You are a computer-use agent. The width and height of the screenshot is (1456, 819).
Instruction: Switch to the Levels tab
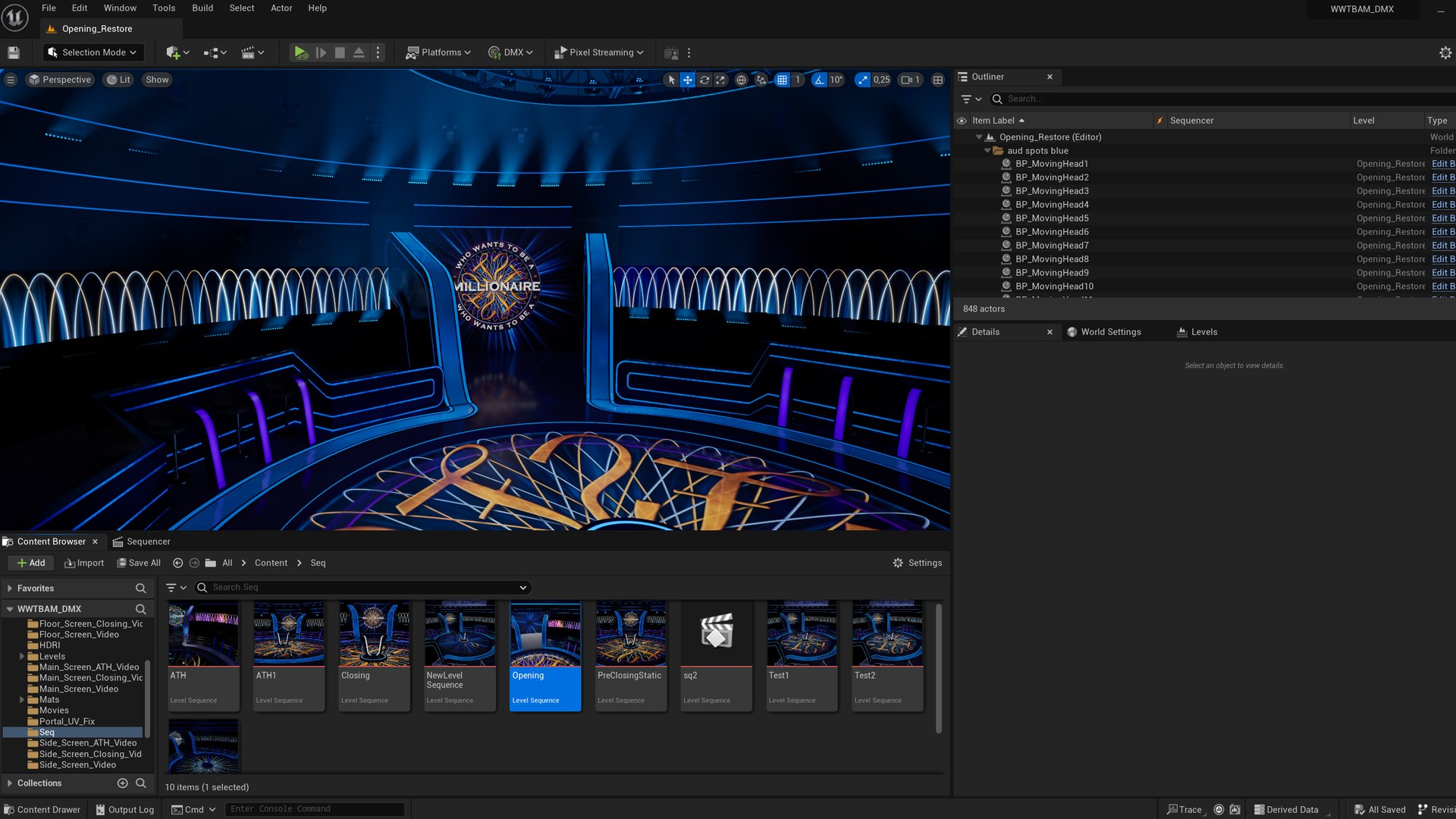pyautogui.click(x=1197, y=332)
